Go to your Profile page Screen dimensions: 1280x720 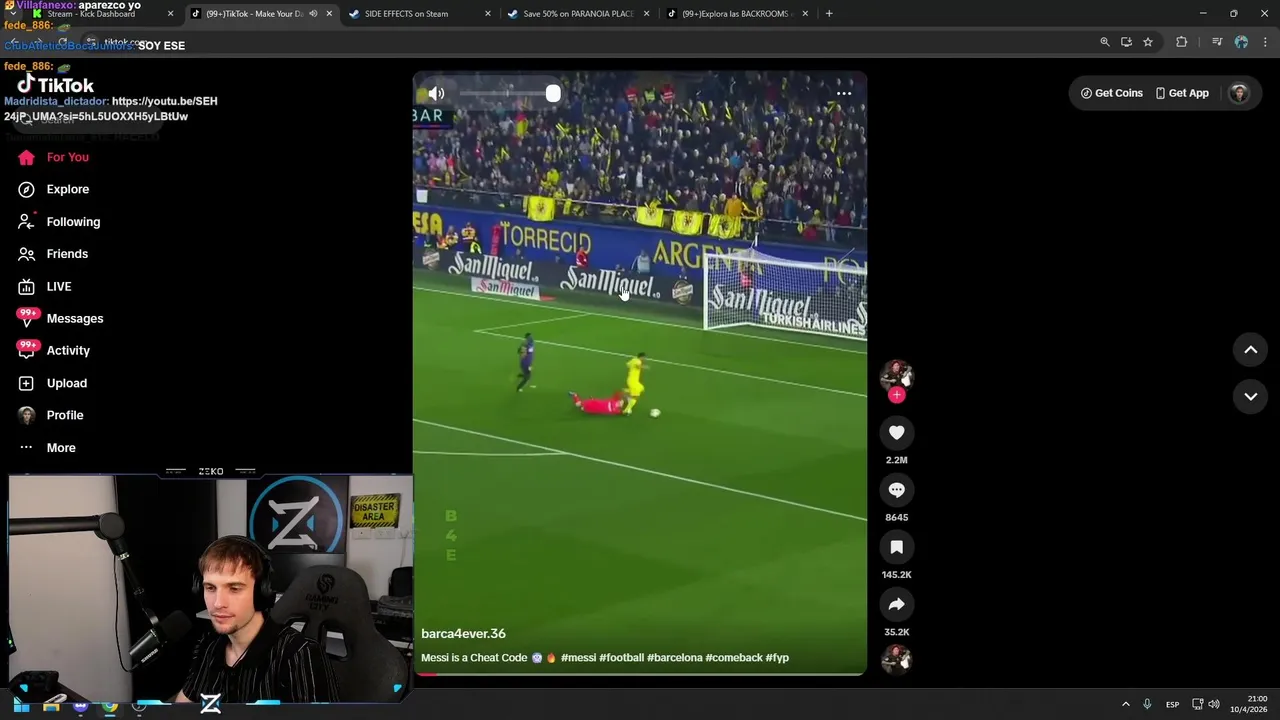click(x=50, y=415)
